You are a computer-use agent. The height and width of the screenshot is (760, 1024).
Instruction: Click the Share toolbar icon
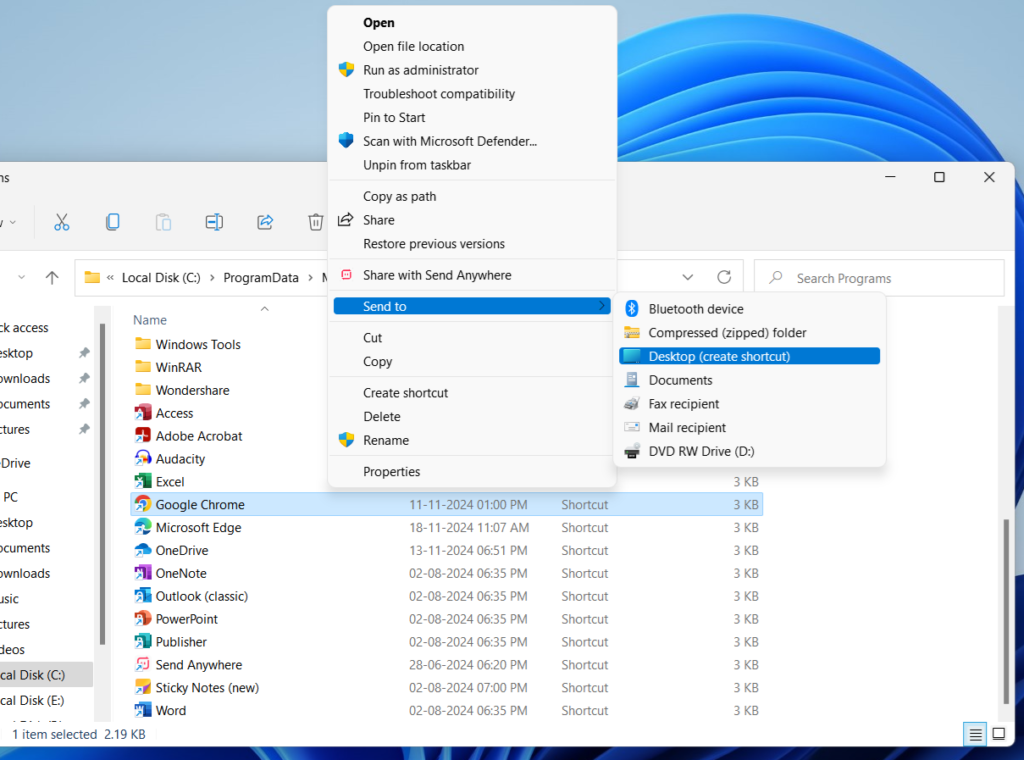tap(264, 223)
